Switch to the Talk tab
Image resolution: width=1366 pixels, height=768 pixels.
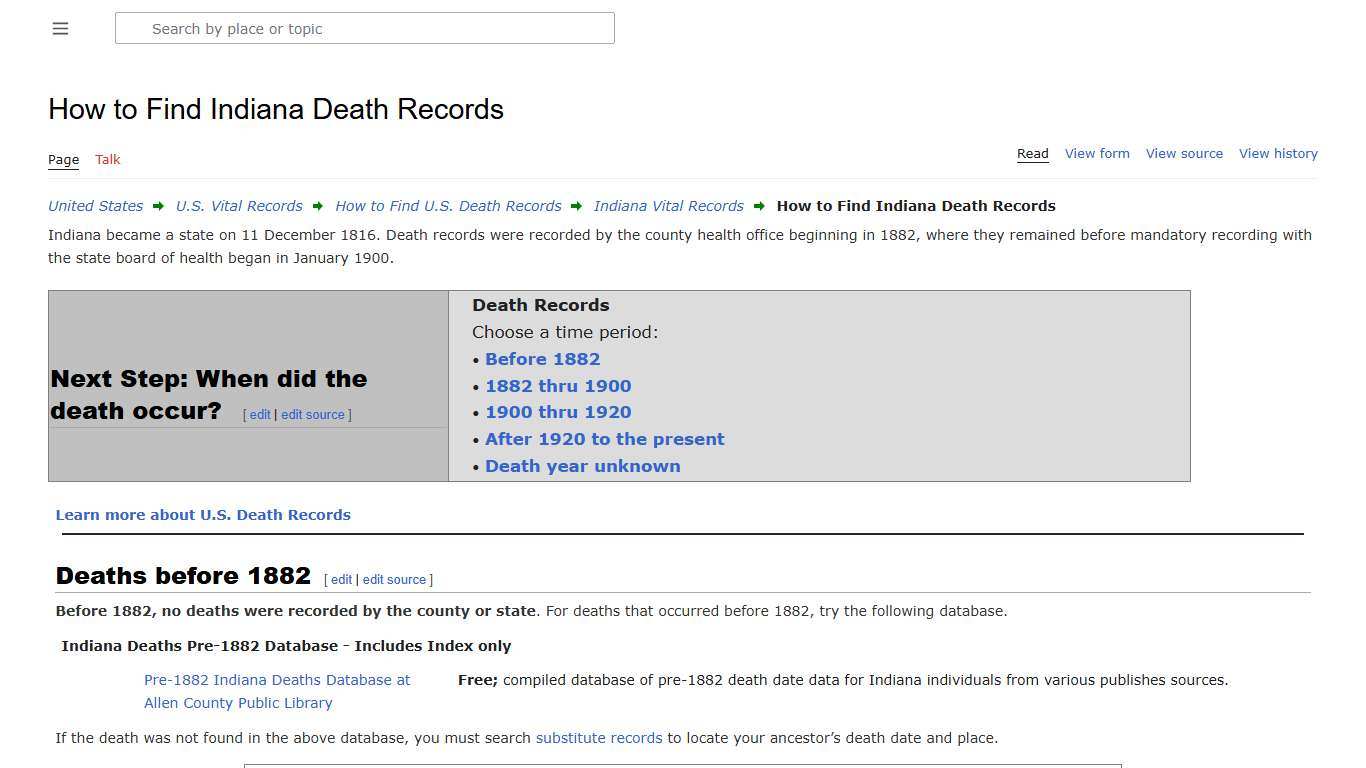coord(107,159)
